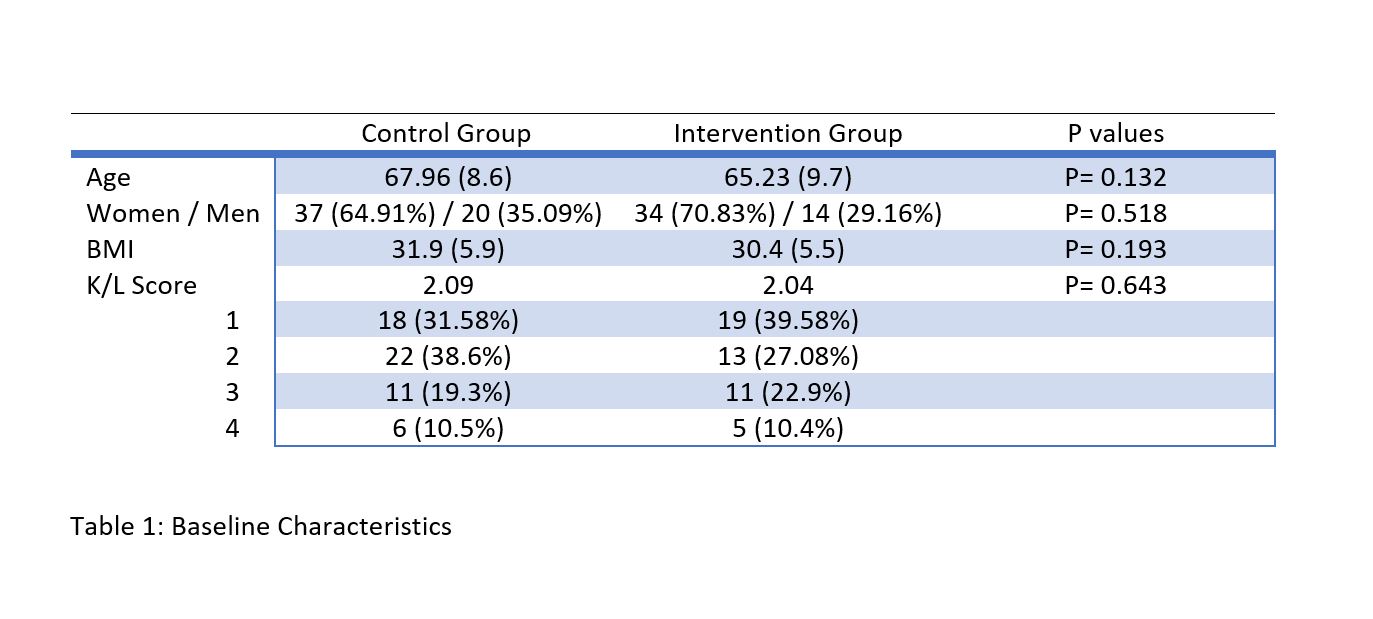Click the 37 (64.91%) / 20 (35.09%) cell
The height and width of the screenshot is (619, 1373).
(447, 214)
